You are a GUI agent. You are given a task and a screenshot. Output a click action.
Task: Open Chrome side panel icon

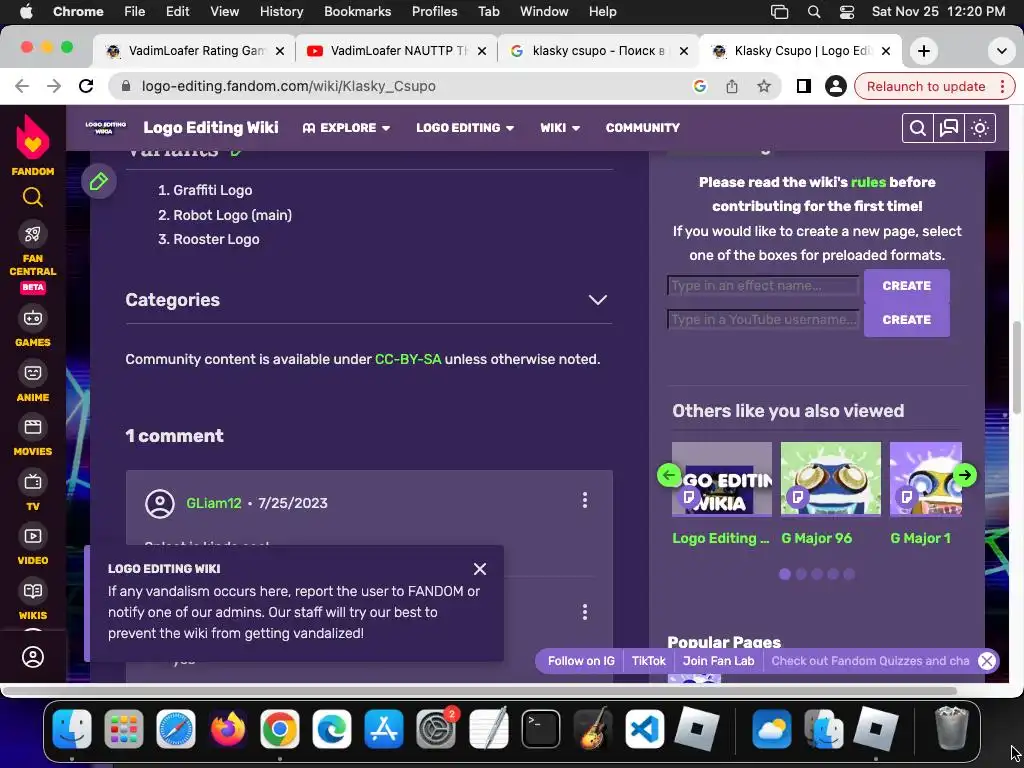click(x=803, y=86)
